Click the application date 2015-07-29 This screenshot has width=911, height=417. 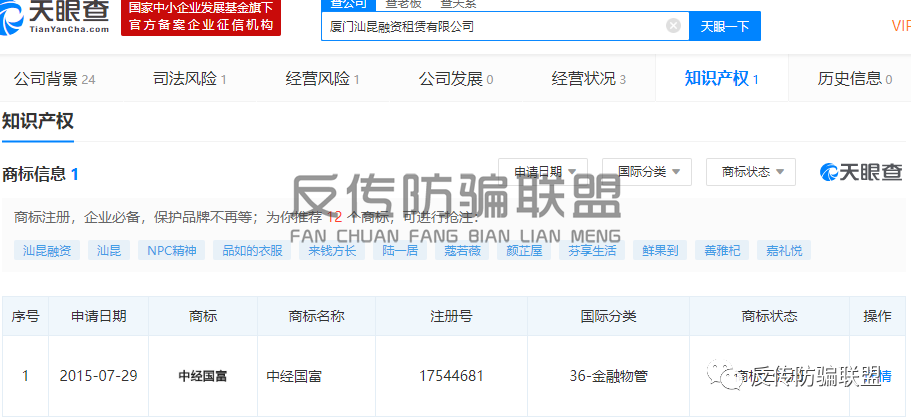coord(98,376)
